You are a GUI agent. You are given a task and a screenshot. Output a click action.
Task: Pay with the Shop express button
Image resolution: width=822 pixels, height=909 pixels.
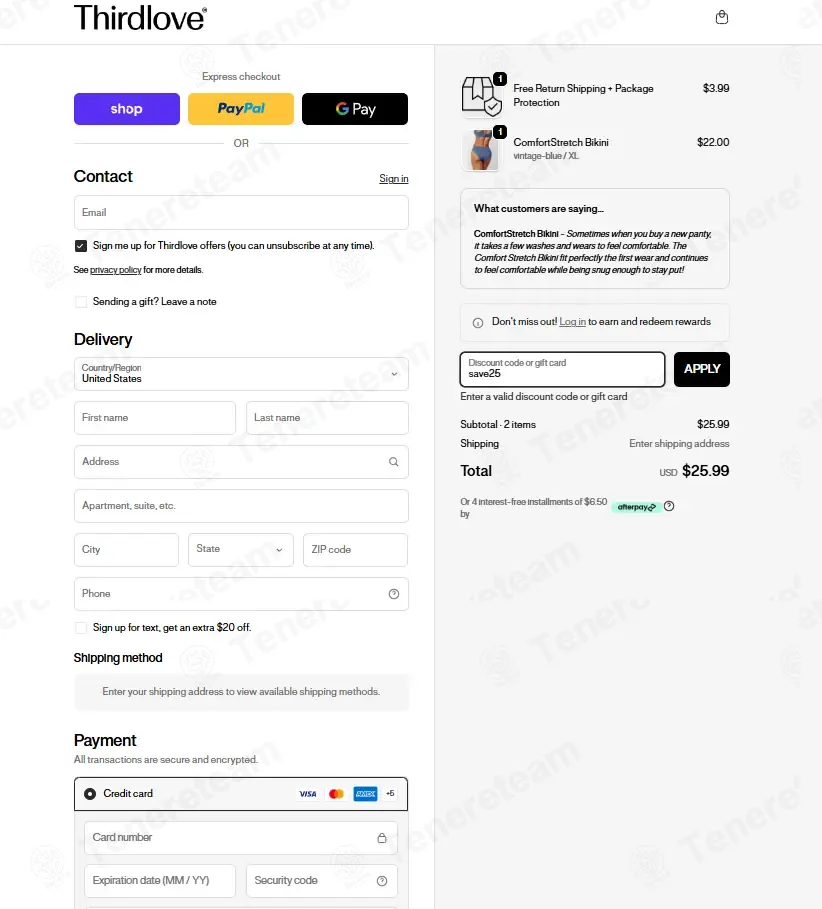[x=127, y=109]
